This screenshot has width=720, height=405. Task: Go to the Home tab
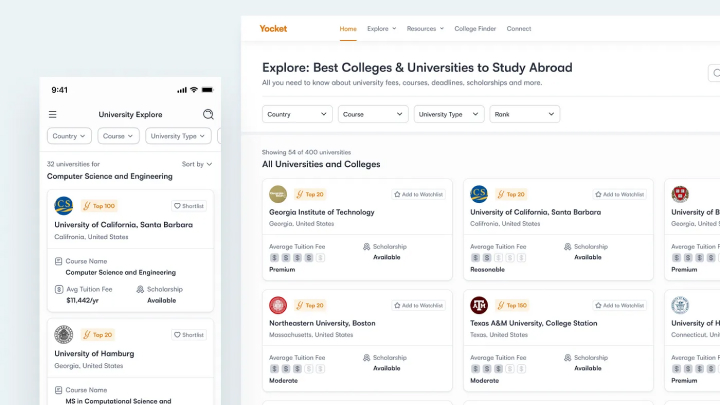pyautogui.click(x=348, y=28)
